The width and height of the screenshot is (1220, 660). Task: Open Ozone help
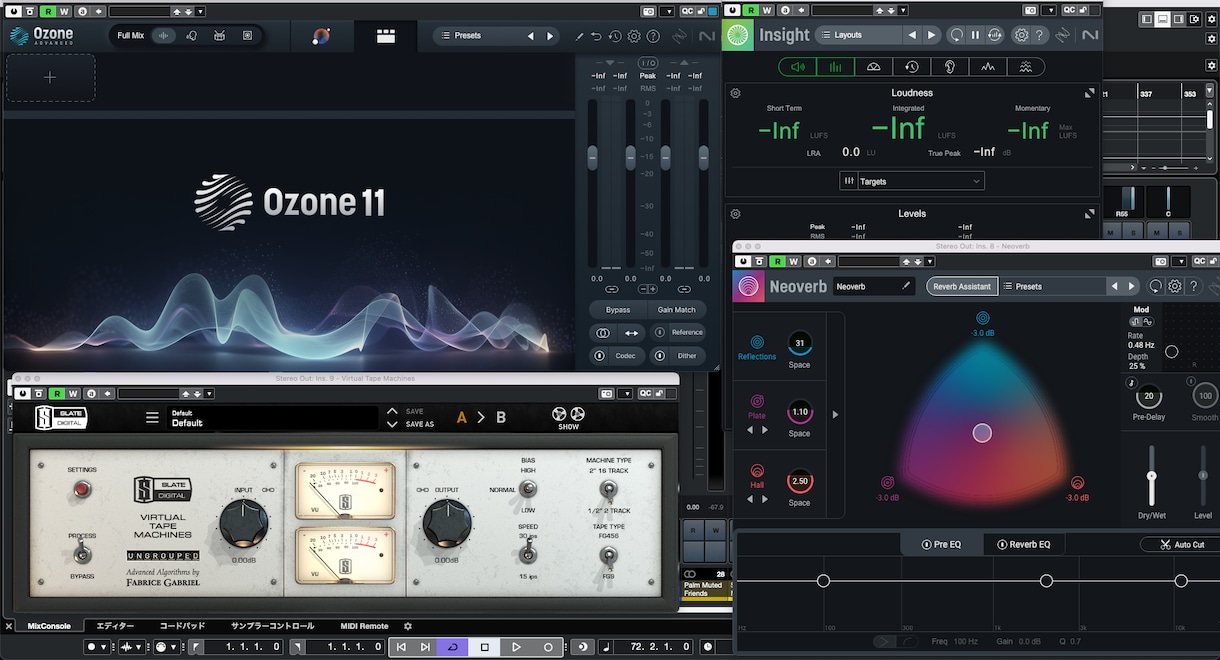(x=653, y=36)
